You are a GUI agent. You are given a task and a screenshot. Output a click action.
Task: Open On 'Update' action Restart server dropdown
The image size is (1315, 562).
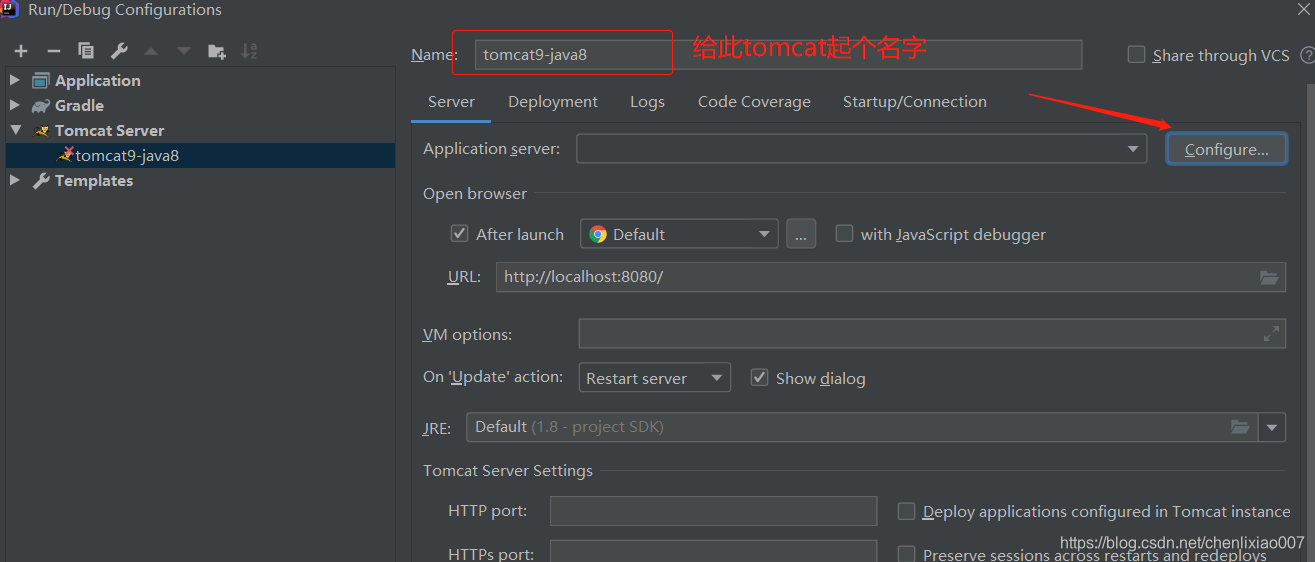click(x=656, y=378)
